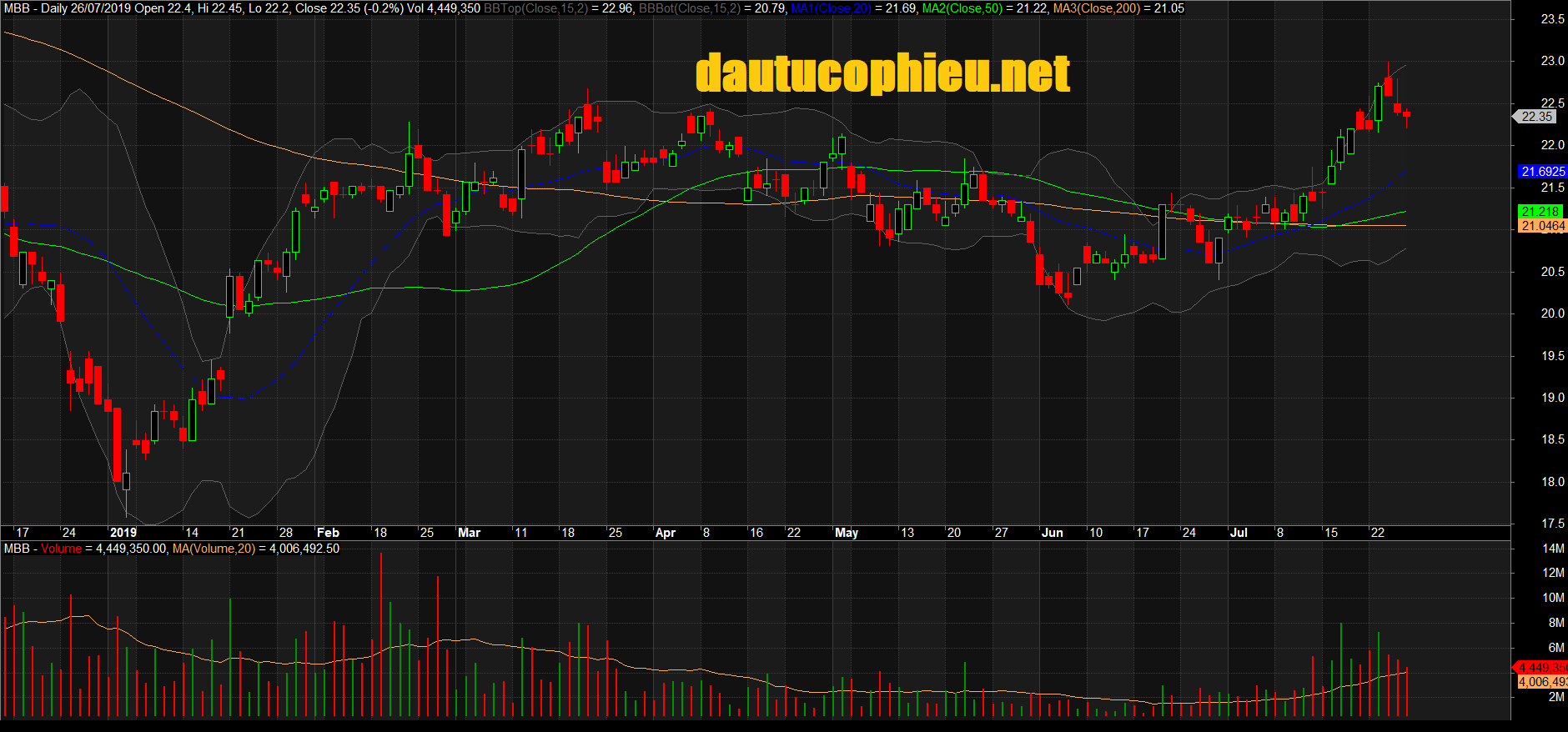Click the orange 4,006,493 volume average tag

pos(1542,682)
